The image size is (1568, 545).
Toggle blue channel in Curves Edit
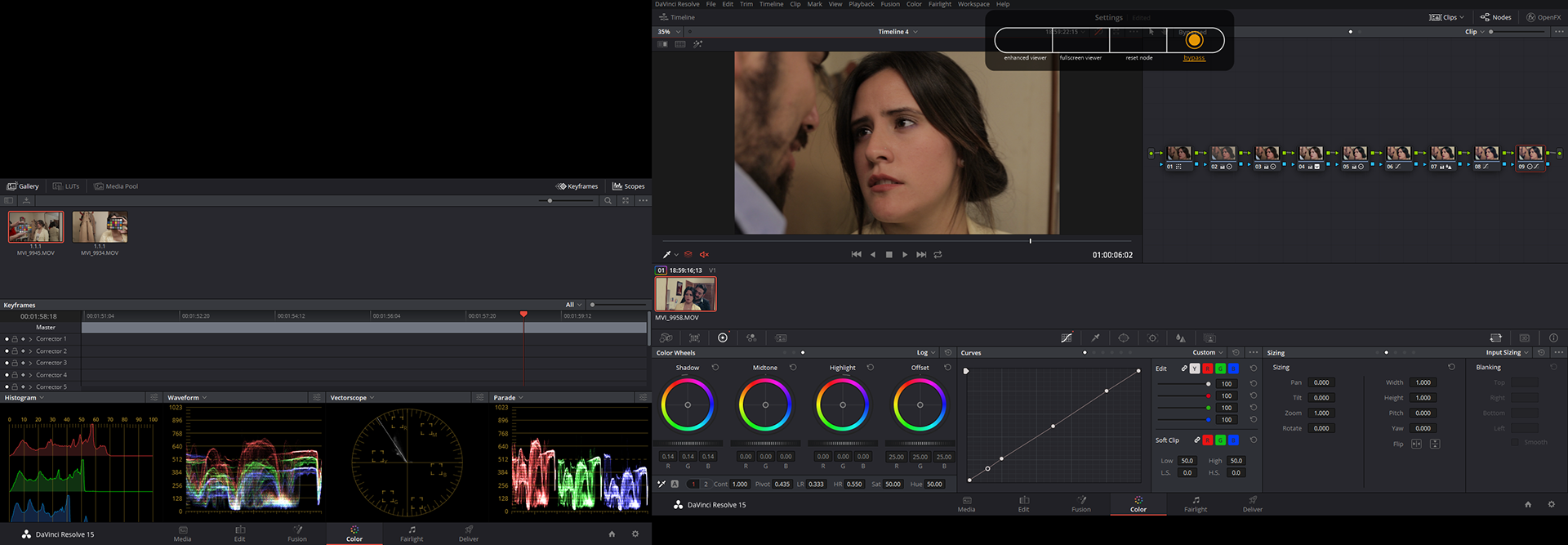(x=1234, y=369)
